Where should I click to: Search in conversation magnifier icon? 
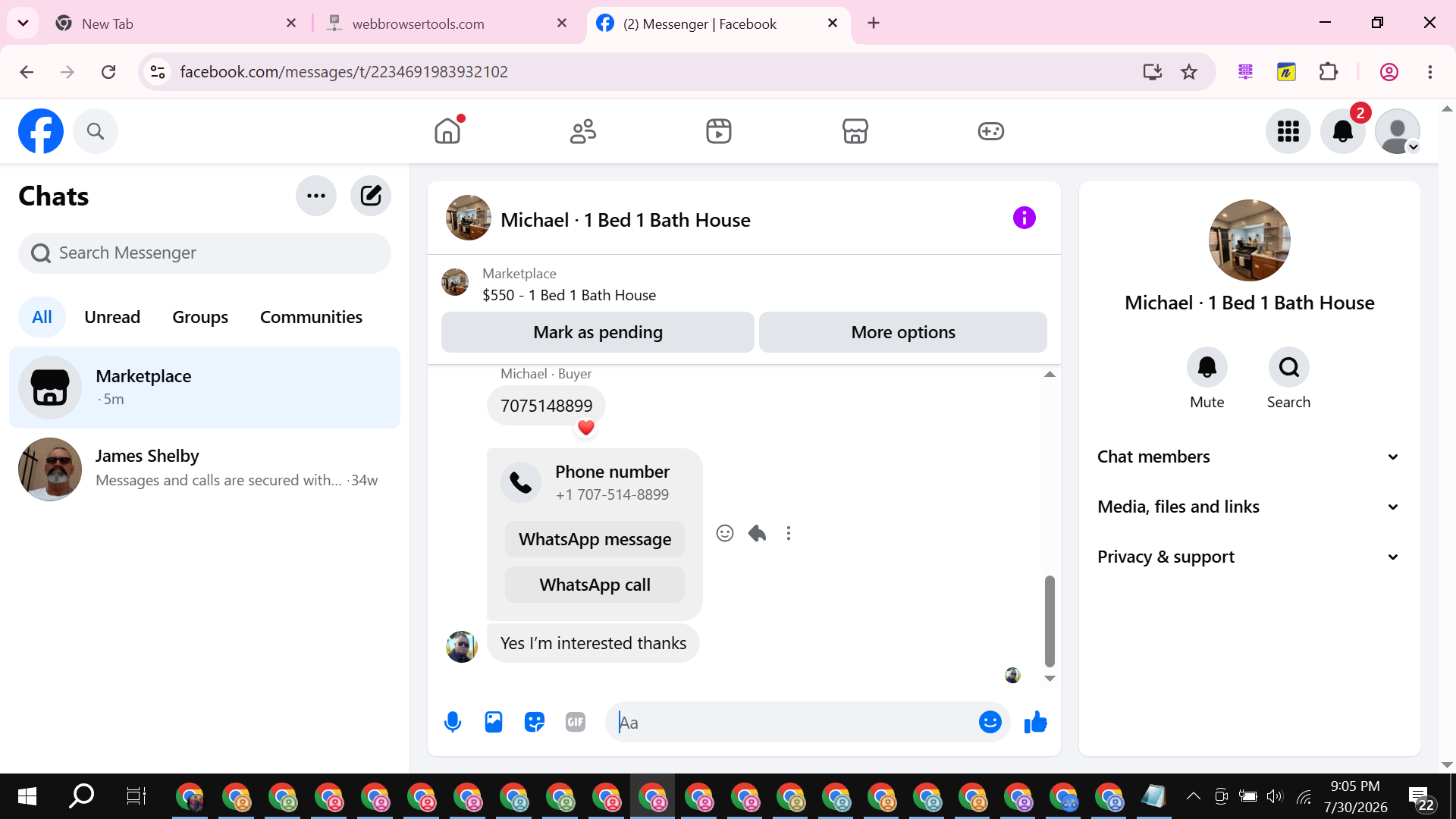[x=1289, y=367]
